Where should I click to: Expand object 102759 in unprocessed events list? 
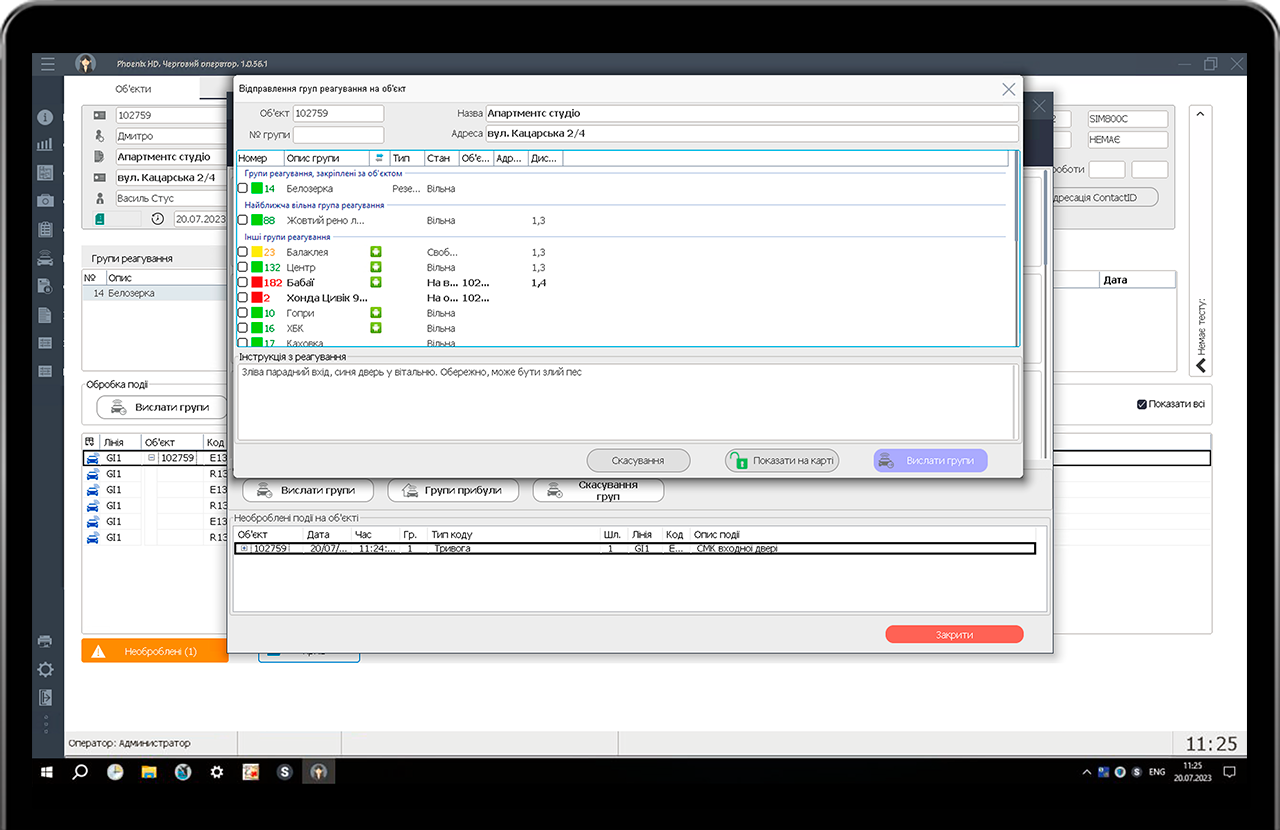(245, 549)
